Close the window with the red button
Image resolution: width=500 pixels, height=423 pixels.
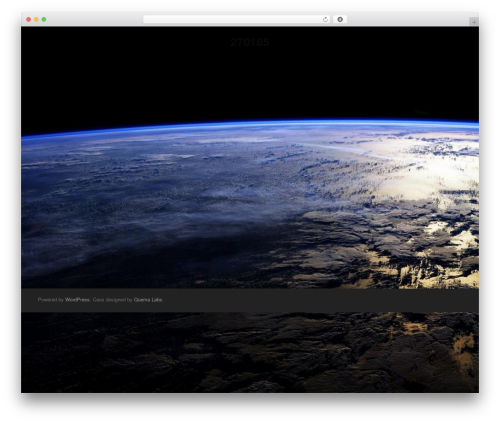29,19
